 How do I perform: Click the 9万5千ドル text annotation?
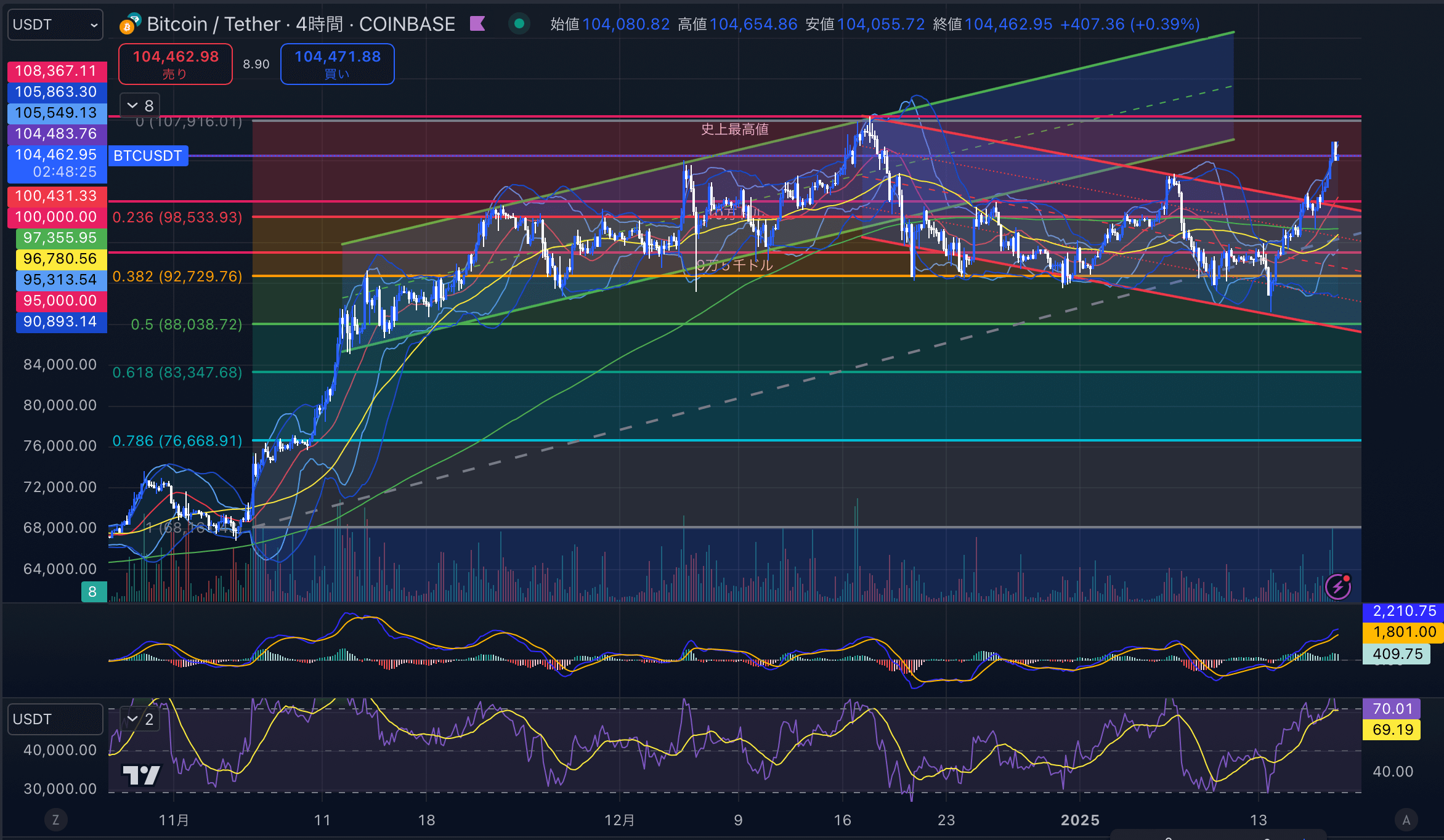point(735,265)
